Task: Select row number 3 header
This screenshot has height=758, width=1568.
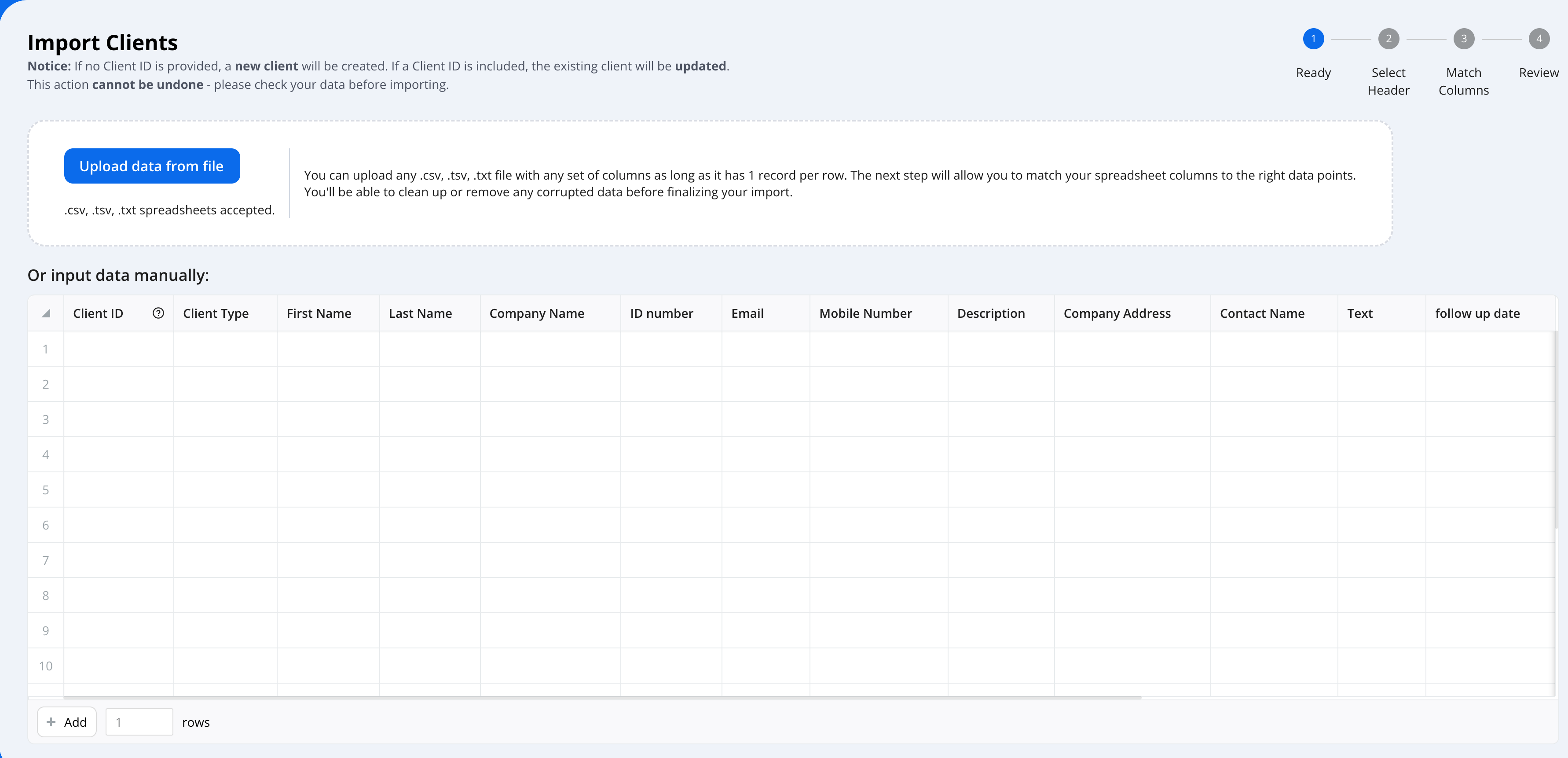Action: (46, 419)
